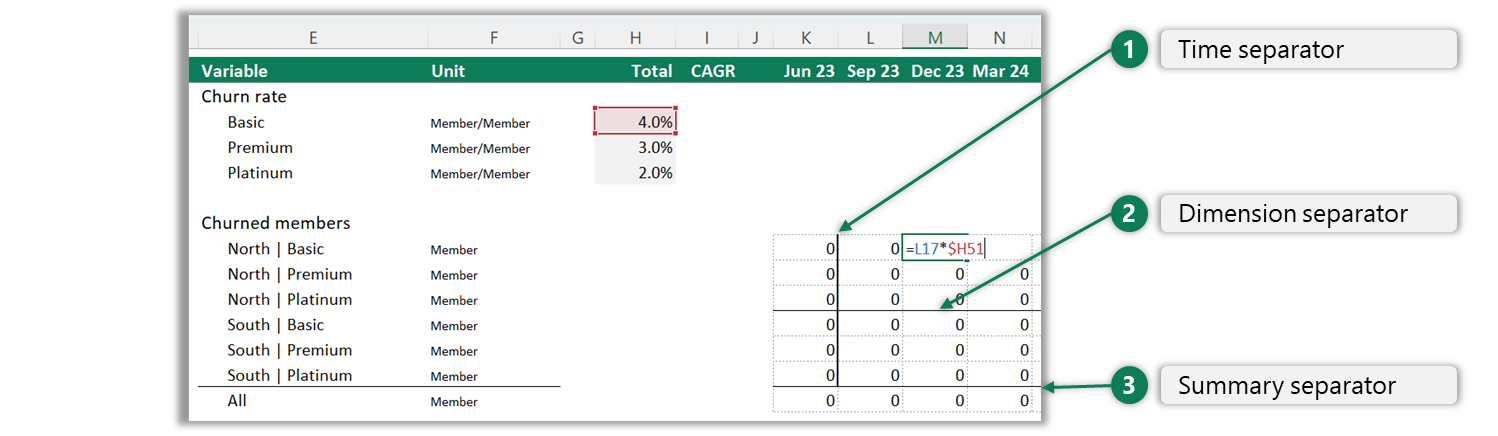Click the Jun 23 value in the All row
The height and width of the screenshot is (436, 1498).
(806, 401)
